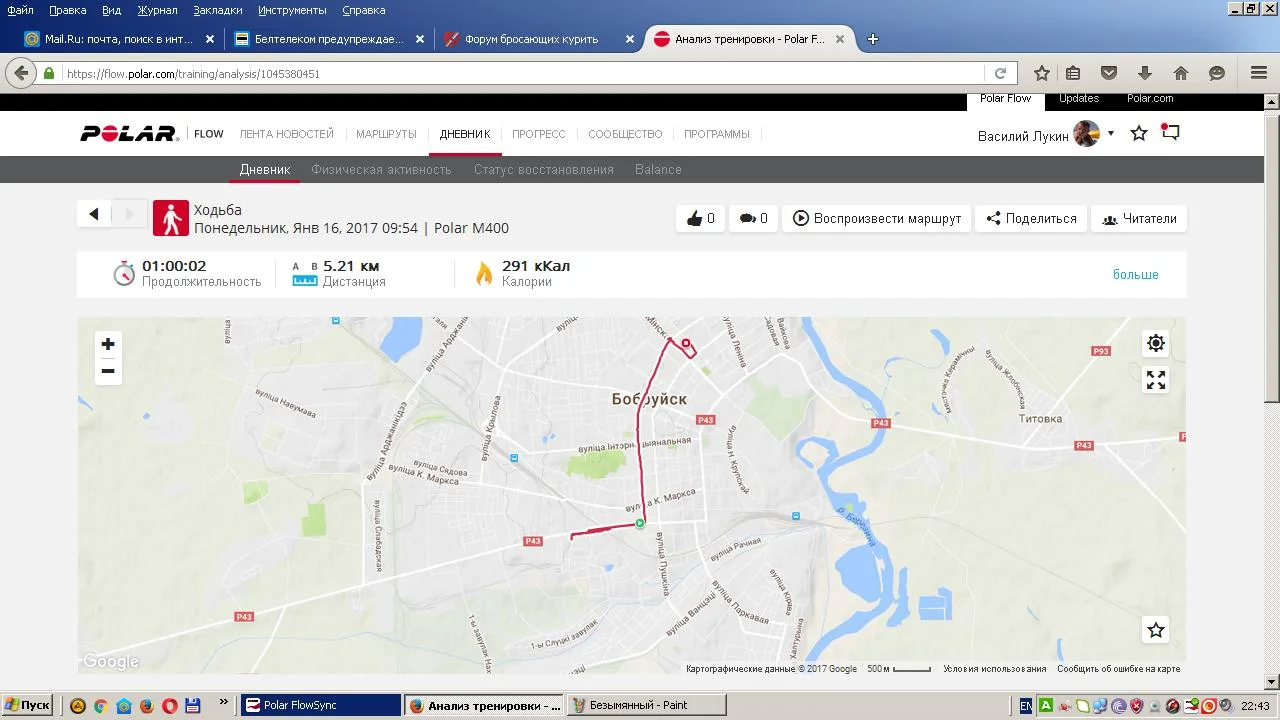The width and height of the screenshot is (1280, 720).
Task: Open the Закладки menu in the menu bar
Action: 217,10
